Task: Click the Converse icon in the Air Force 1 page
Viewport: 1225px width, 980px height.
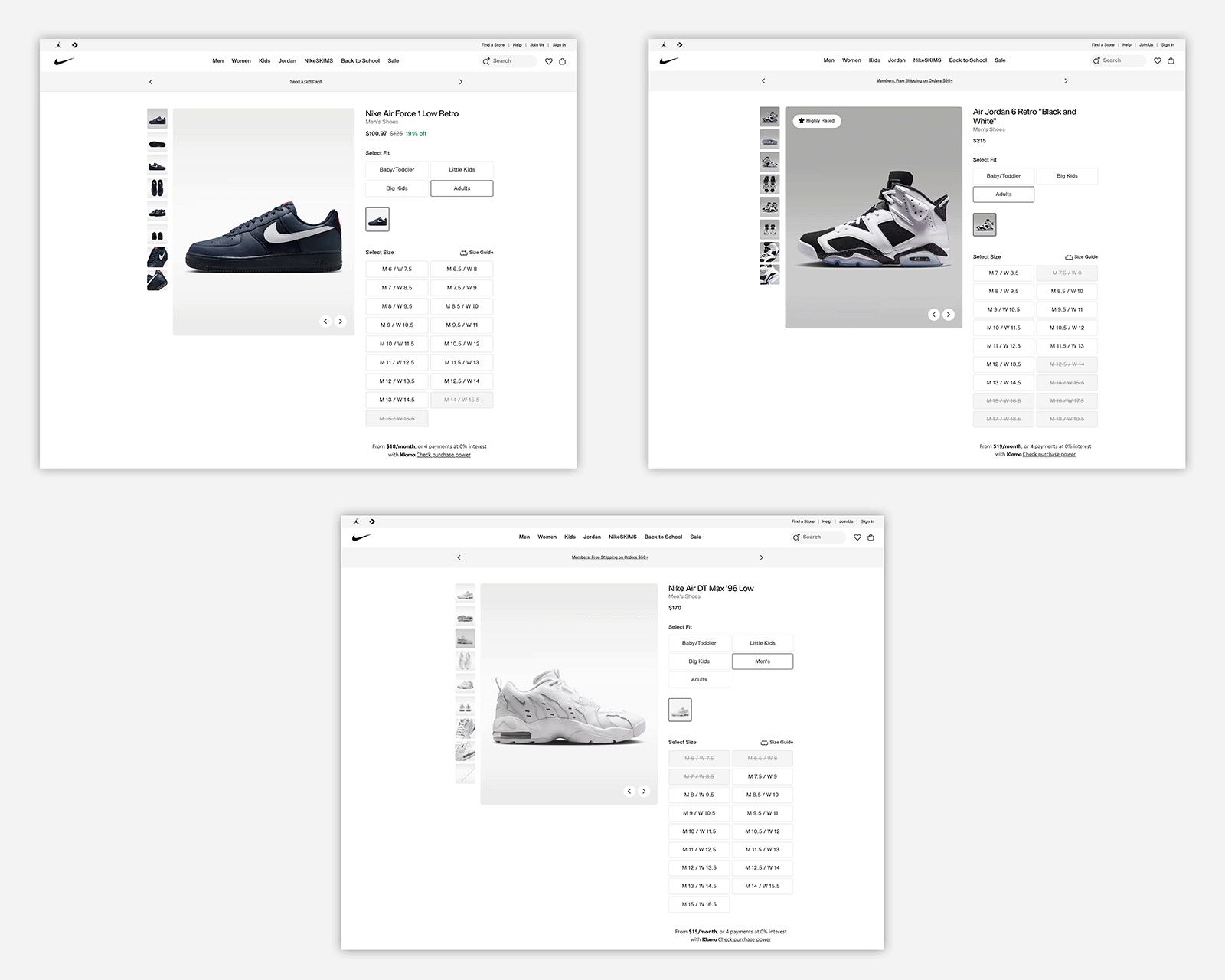Action: pos(75,45)
